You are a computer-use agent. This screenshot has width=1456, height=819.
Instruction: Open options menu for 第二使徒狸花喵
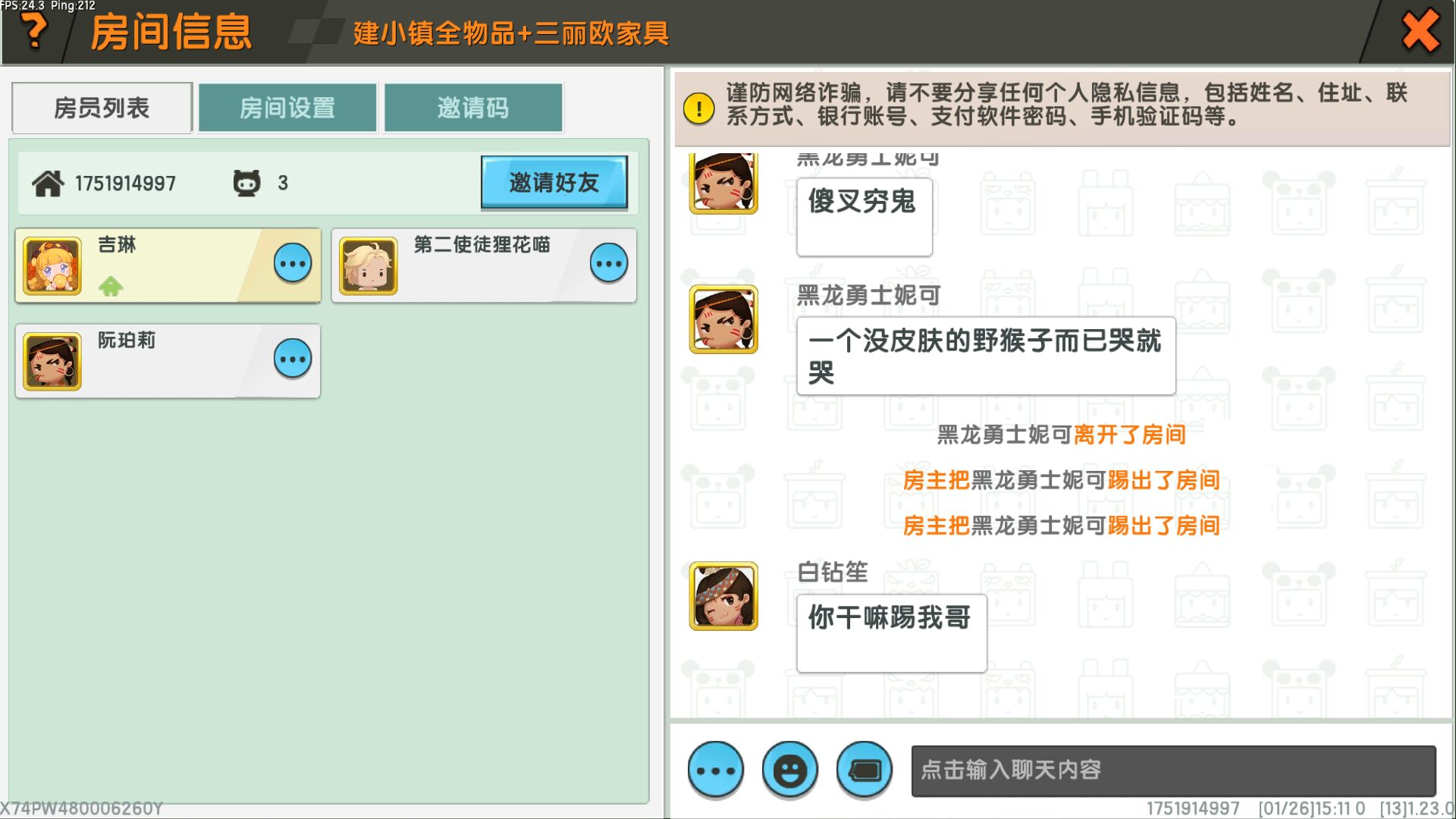[608, 264]
